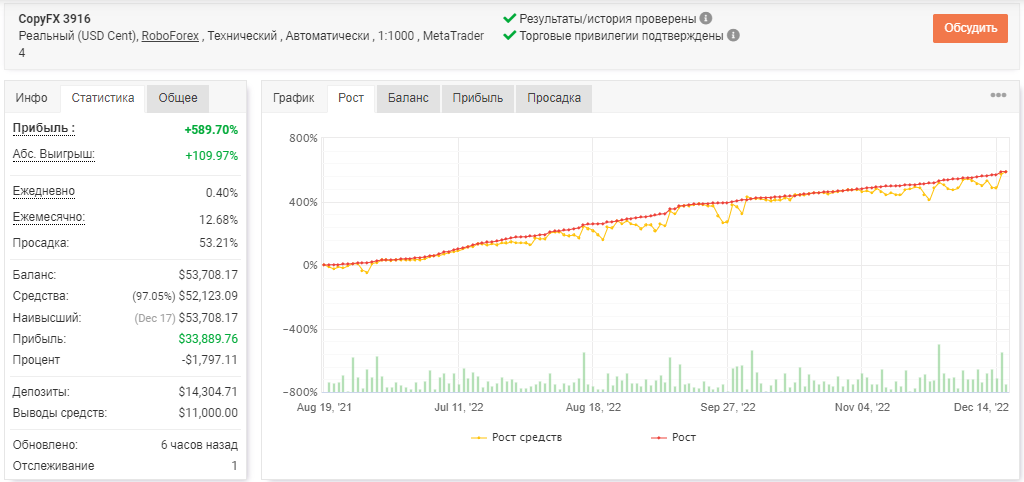
Task: Click the +109.97% absolute gain value
Action: coord(211,156)
